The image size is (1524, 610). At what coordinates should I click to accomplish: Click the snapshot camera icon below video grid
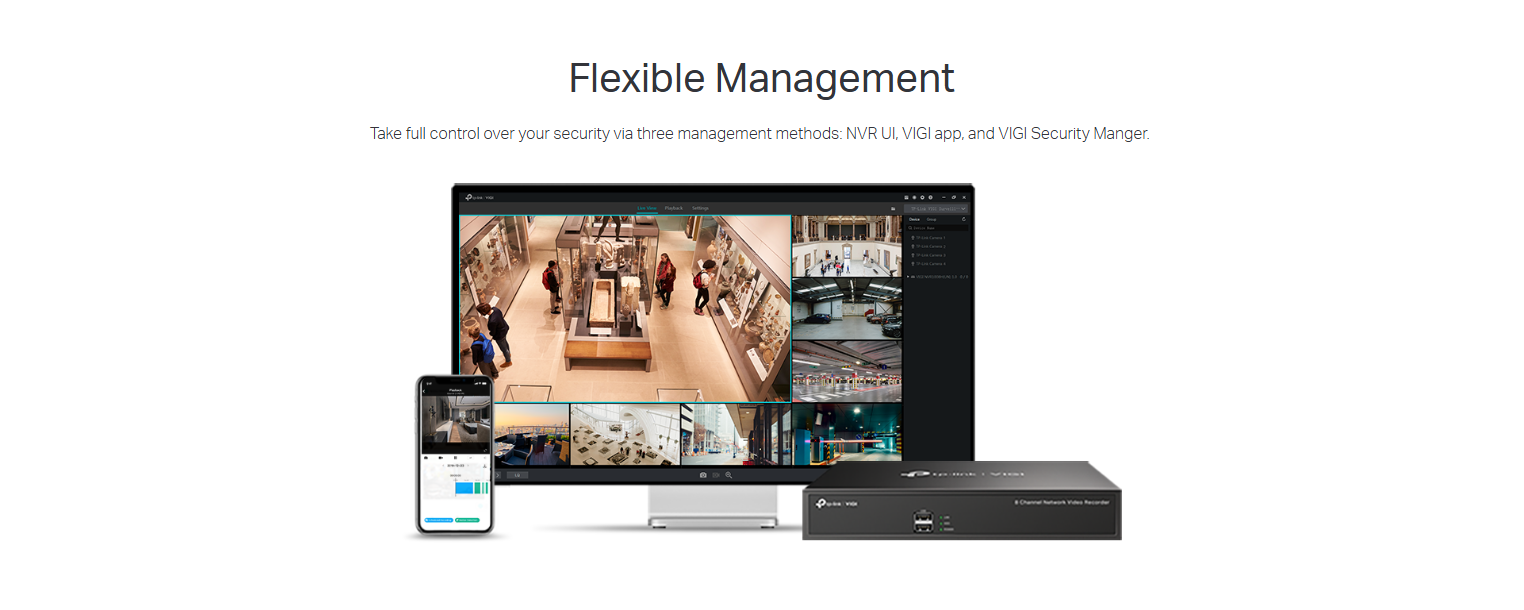(x=703, y=475)
